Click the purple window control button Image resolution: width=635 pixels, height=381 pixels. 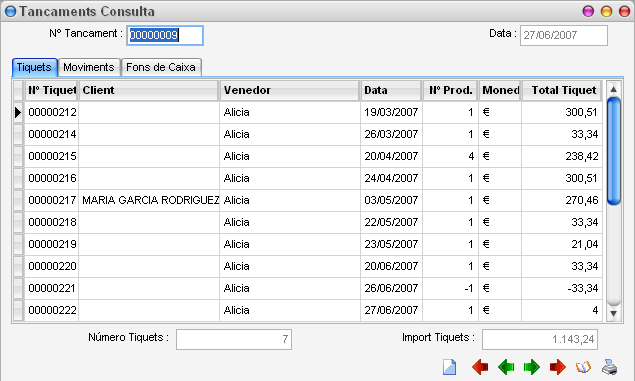click(588, 11)
